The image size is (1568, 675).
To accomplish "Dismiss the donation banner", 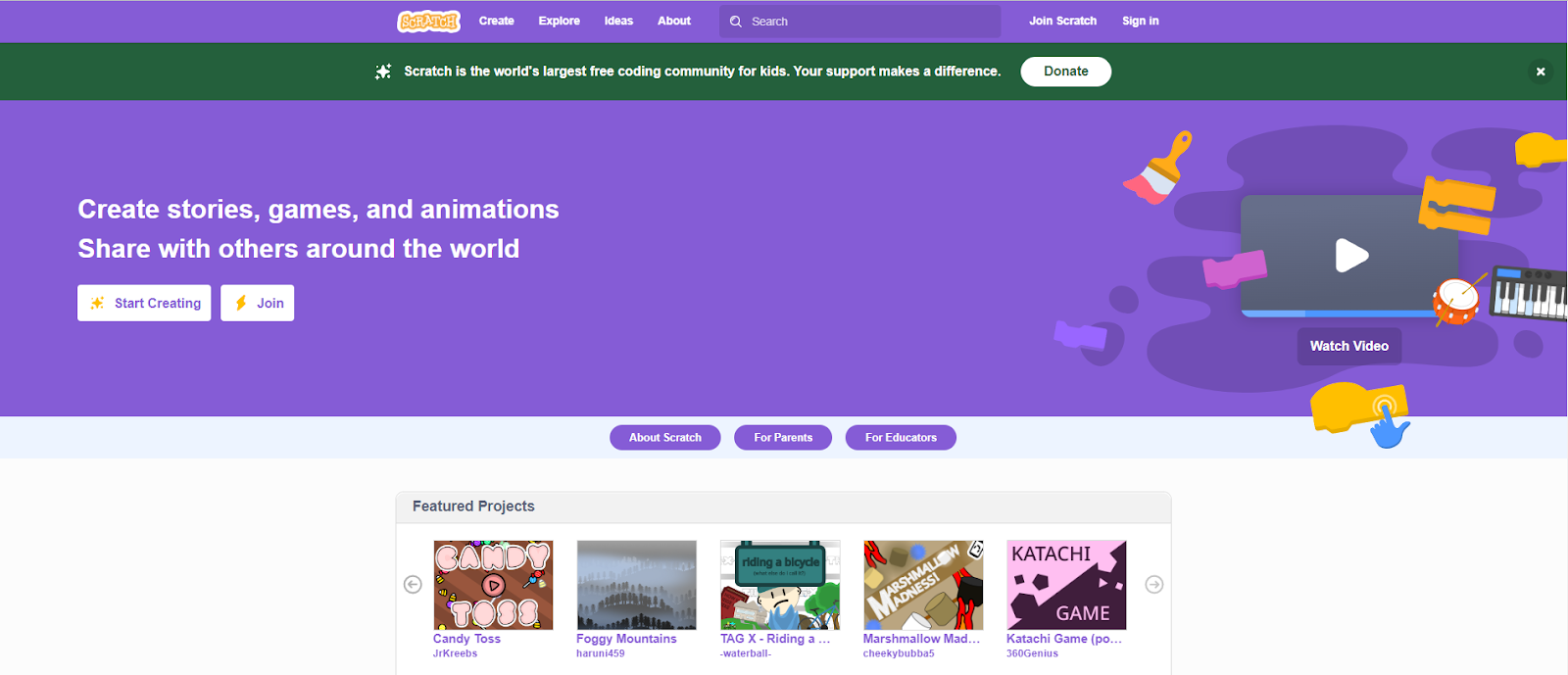I will pyautogui.click(x=1541, y=72).
